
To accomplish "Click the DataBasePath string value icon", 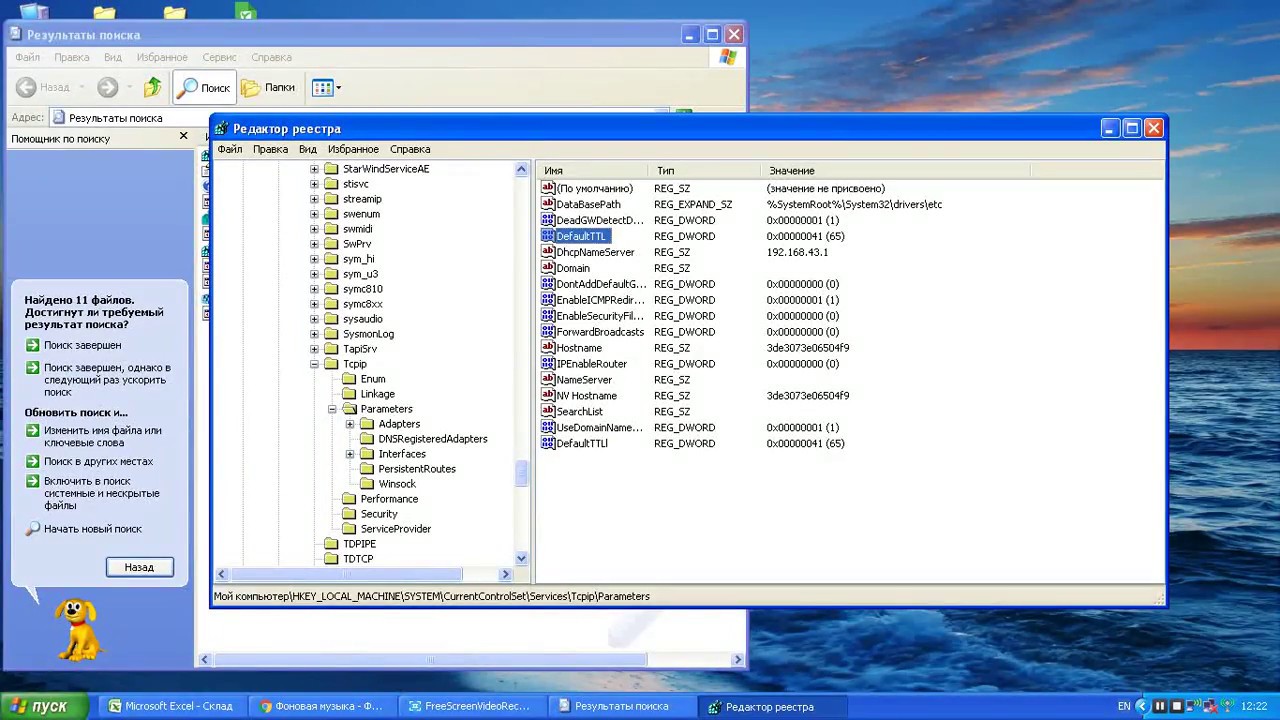I will click(548, 204).
